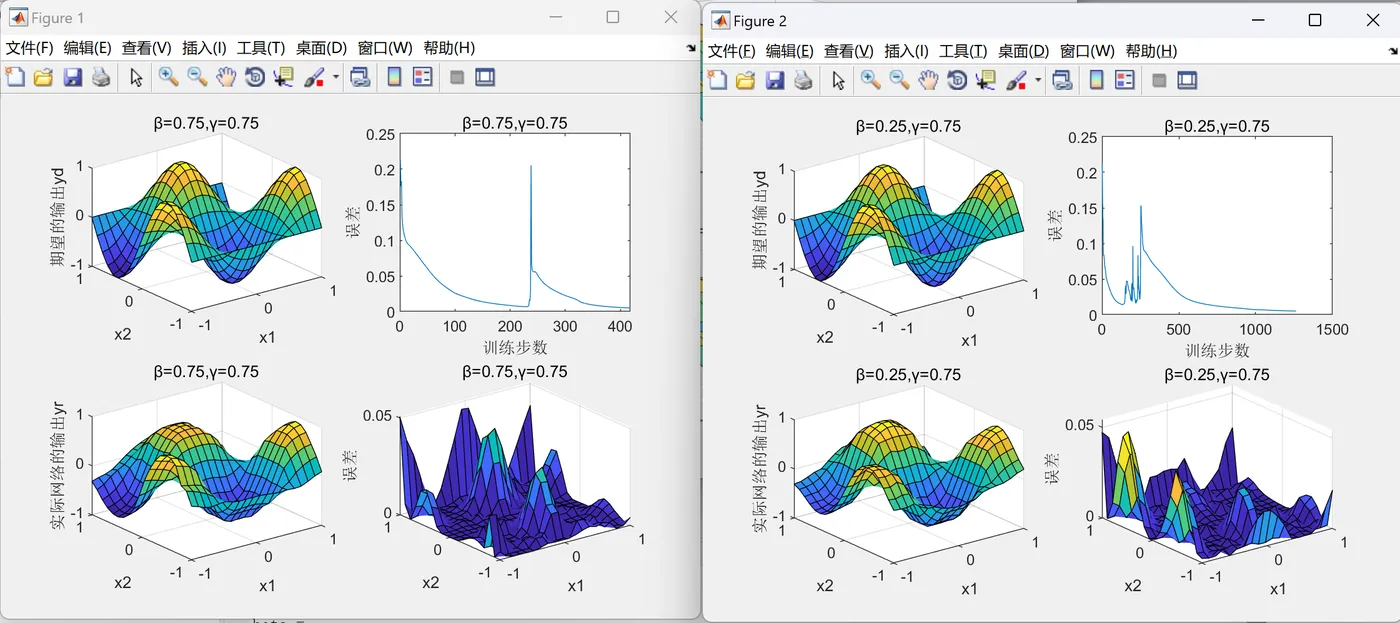Open Brush color dropdown arrow in Figure 2
Image resolution: width=1400 pixels, height=623 pixels.
point(1038,80)
